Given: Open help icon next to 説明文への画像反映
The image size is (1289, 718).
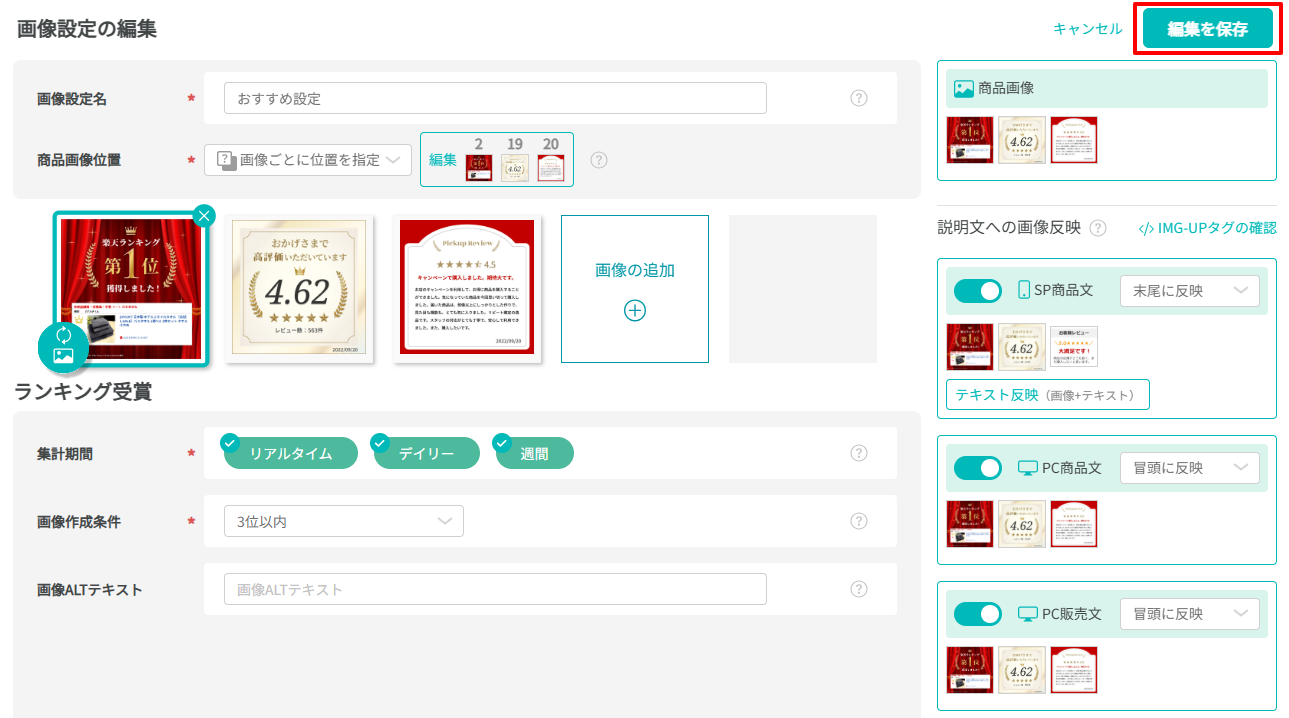Looking at the screenshot, I should [x=1098, y=228].
